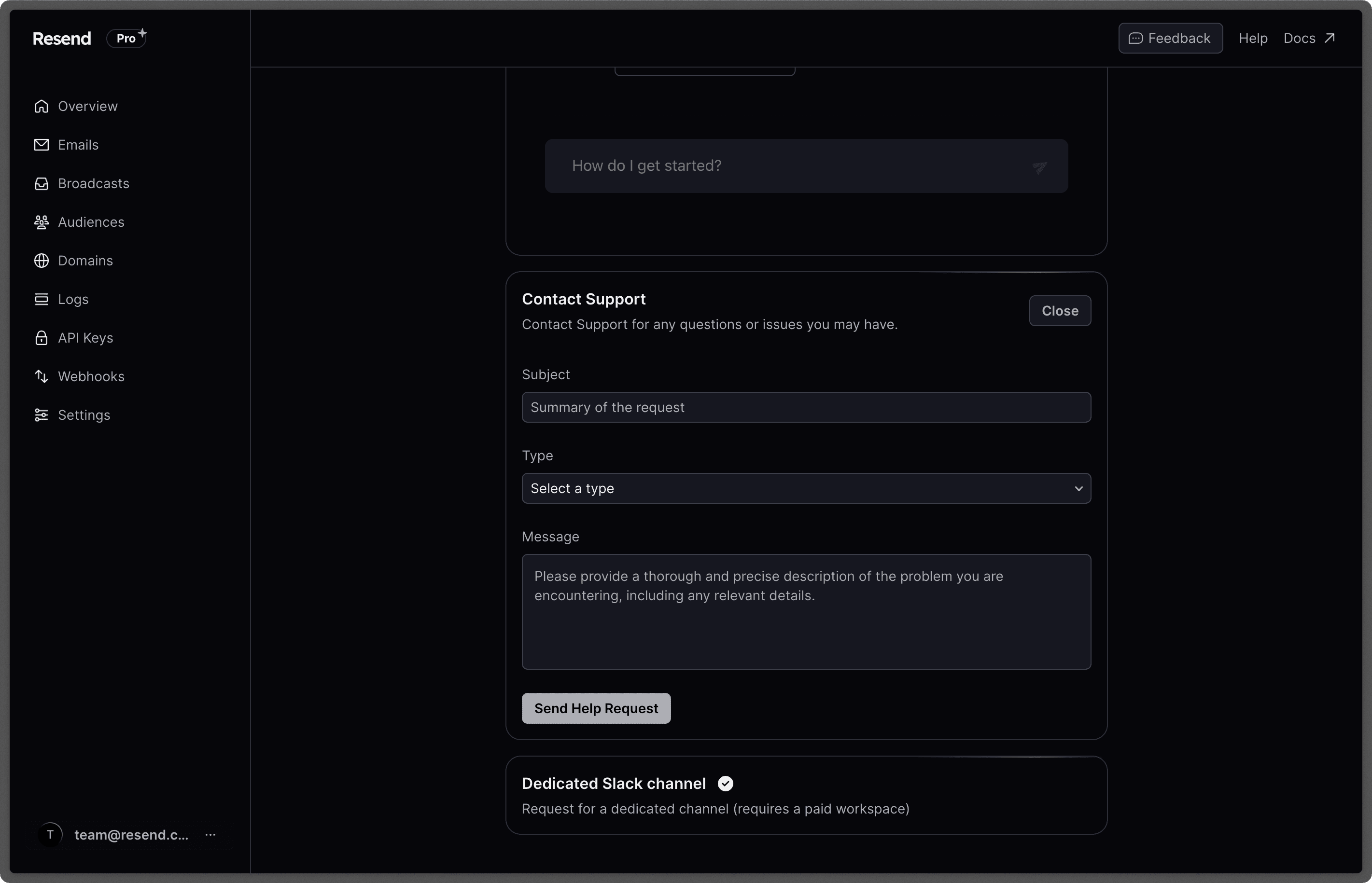Image resolution: width=1372 pixels, height=883 pixels.
Task: Click the Pro plan badge
Action: pyautogui.click(x=127, y=39)
